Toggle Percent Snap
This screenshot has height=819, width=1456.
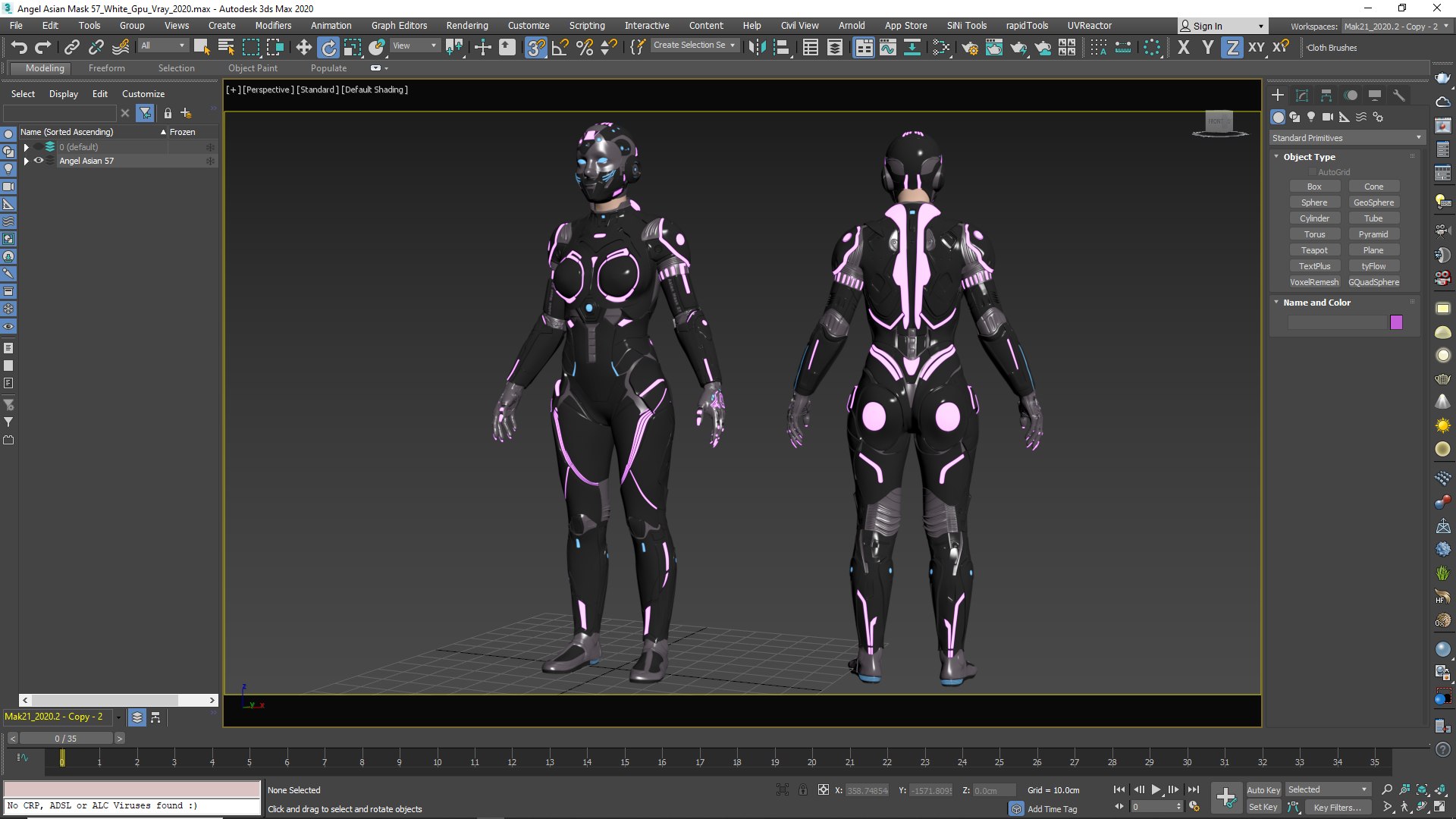(x=585, y=47)
